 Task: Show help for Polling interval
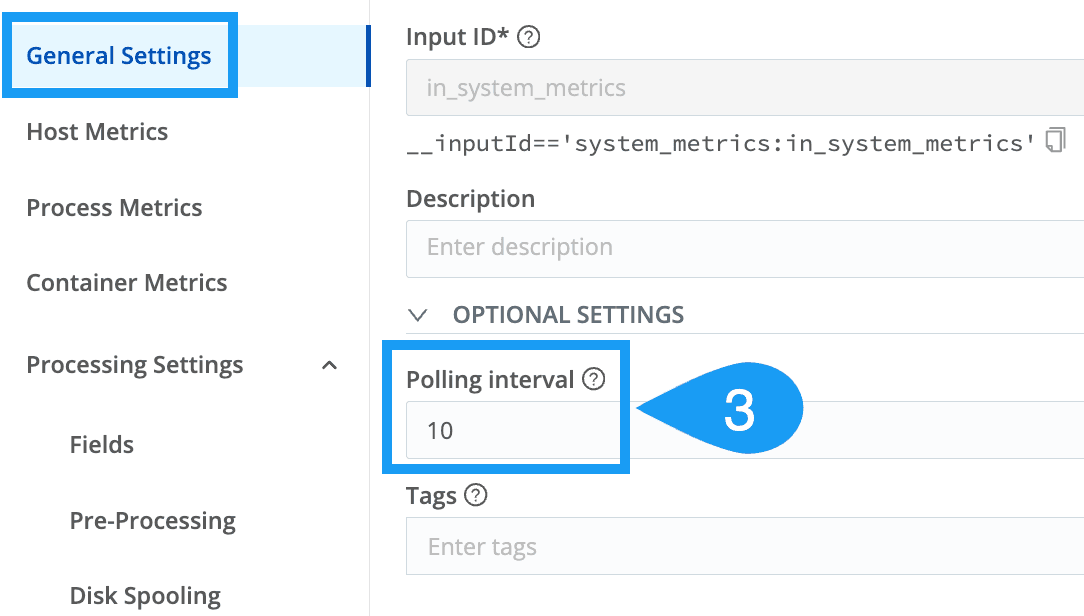594,379
